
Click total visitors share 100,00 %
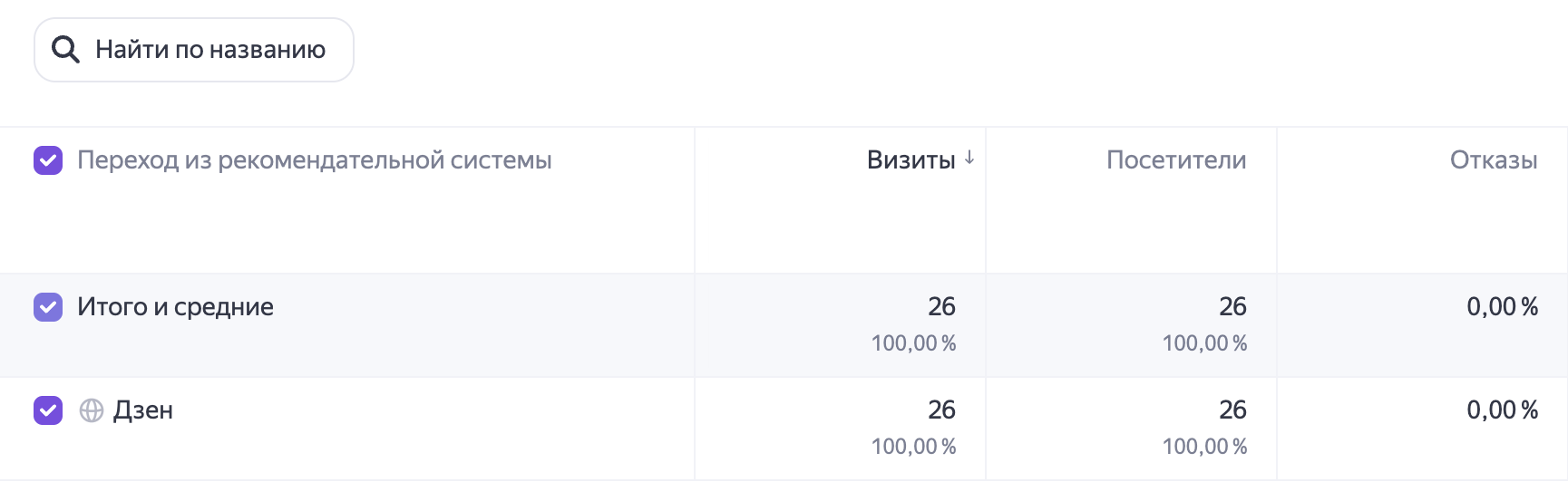1205,343
